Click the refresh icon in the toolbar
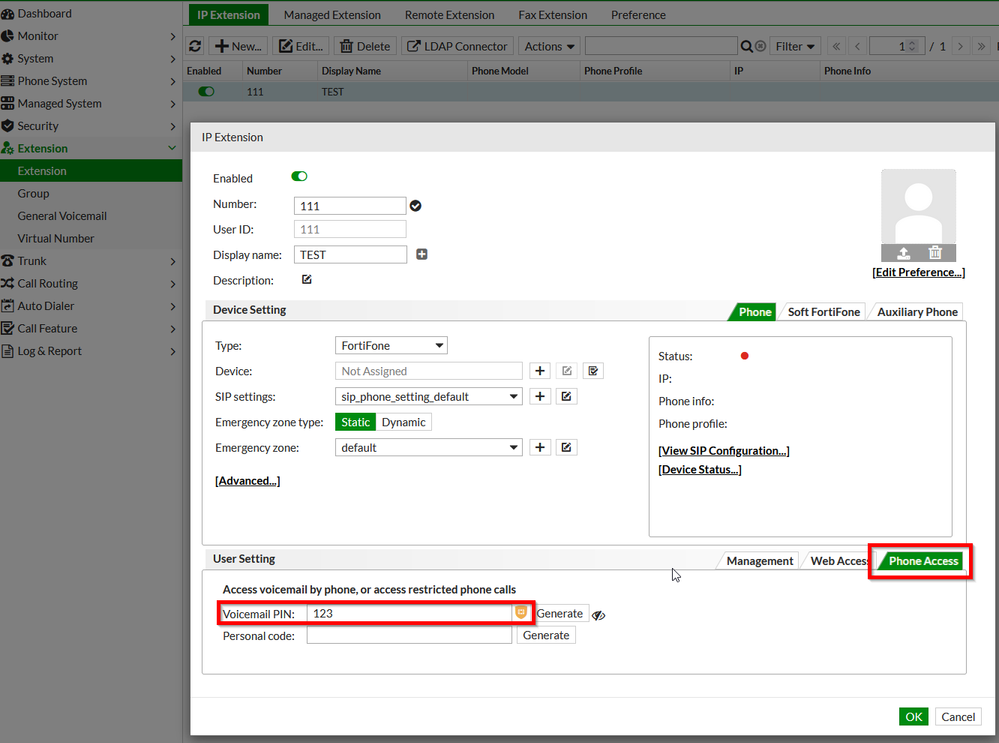This screenshot has height=743, width=999. point(195,46)
